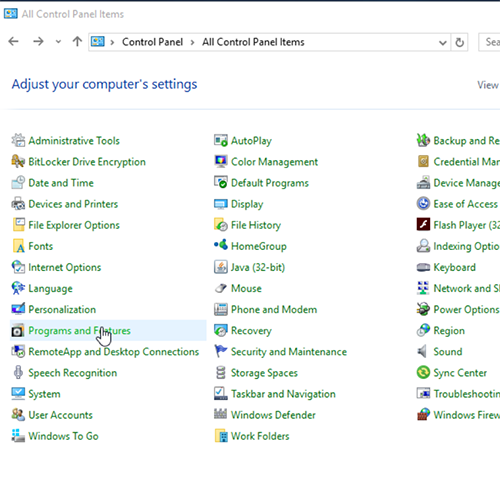Open the Fonts icon
Image resolution: width=500 pixels, height=500 pixels.
18,246
